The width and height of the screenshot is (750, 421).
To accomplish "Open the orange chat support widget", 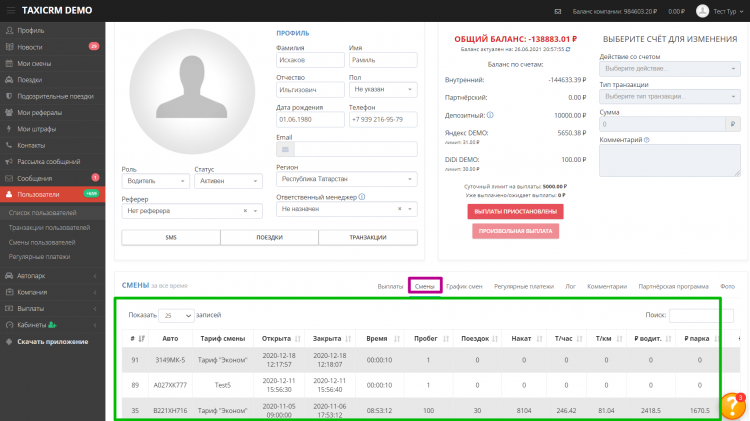I will coord(732,407).
